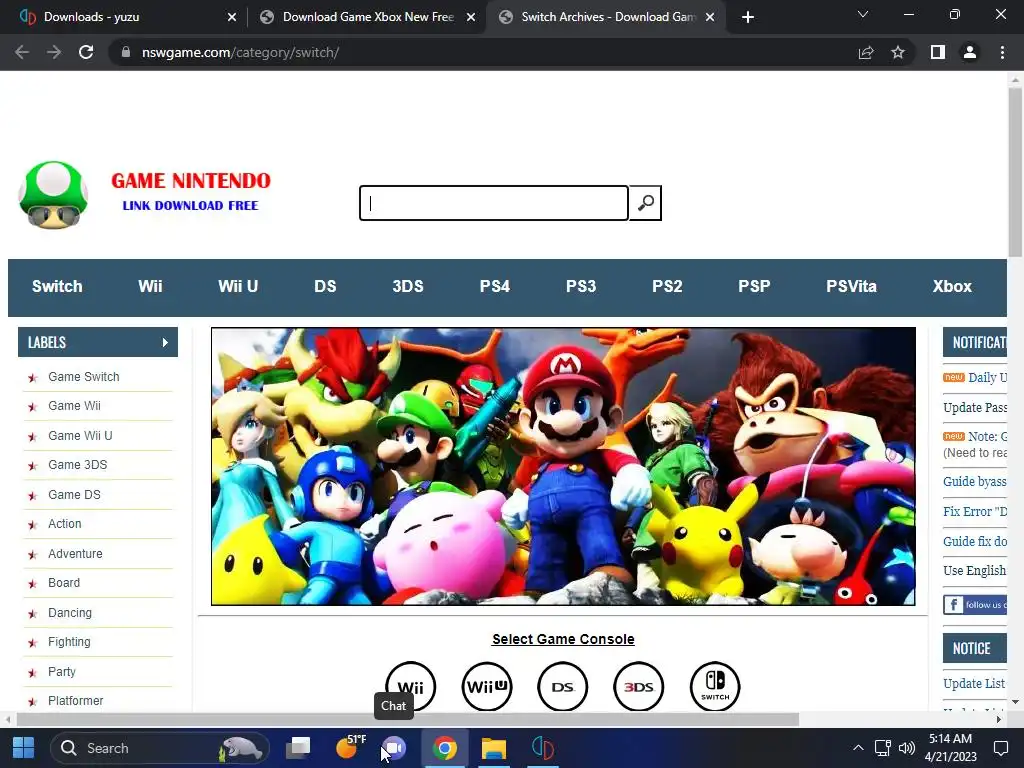1024x768 pixels.
Task: Open the 3DS console circle icon
Action: pyautogui.click(x=639, y=686)
